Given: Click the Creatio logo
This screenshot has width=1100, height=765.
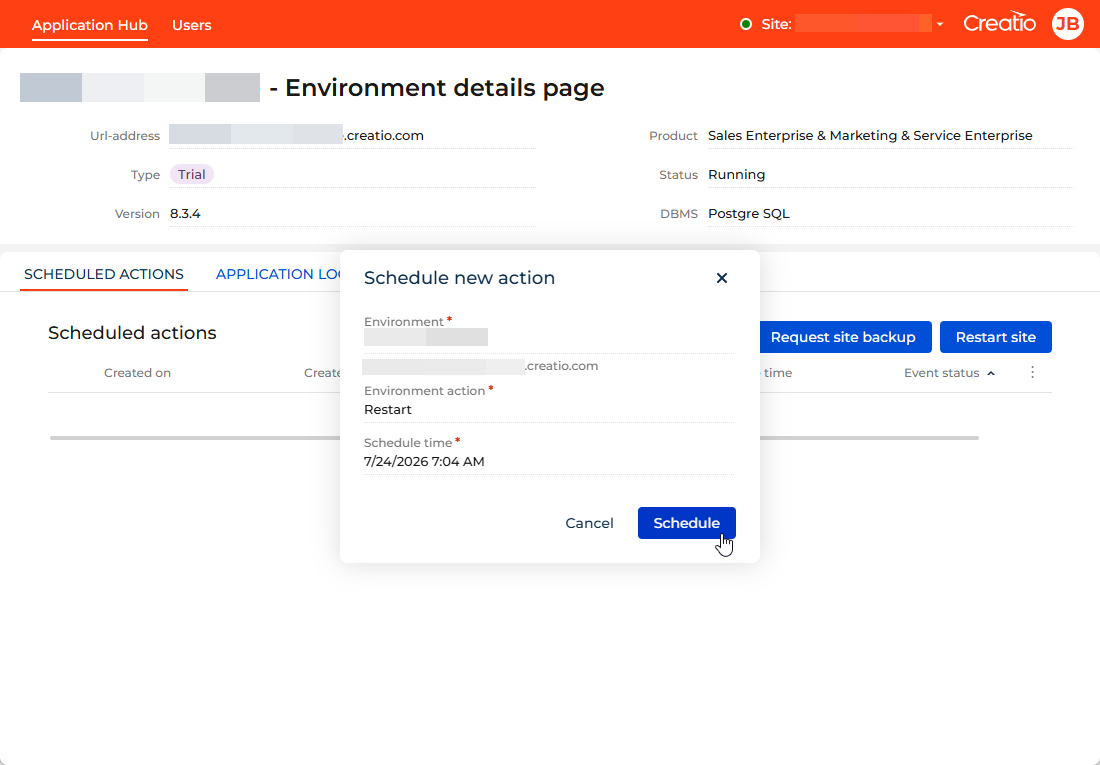Looking at the screenshot, I should (x=1000, y=23).
